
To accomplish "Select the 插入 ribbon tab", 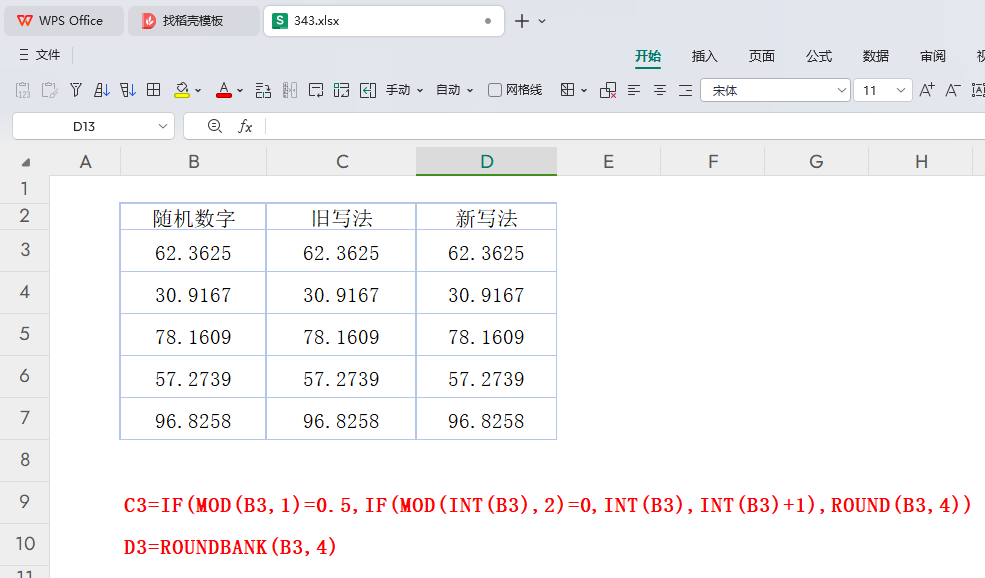I will [x=704, y=56].
